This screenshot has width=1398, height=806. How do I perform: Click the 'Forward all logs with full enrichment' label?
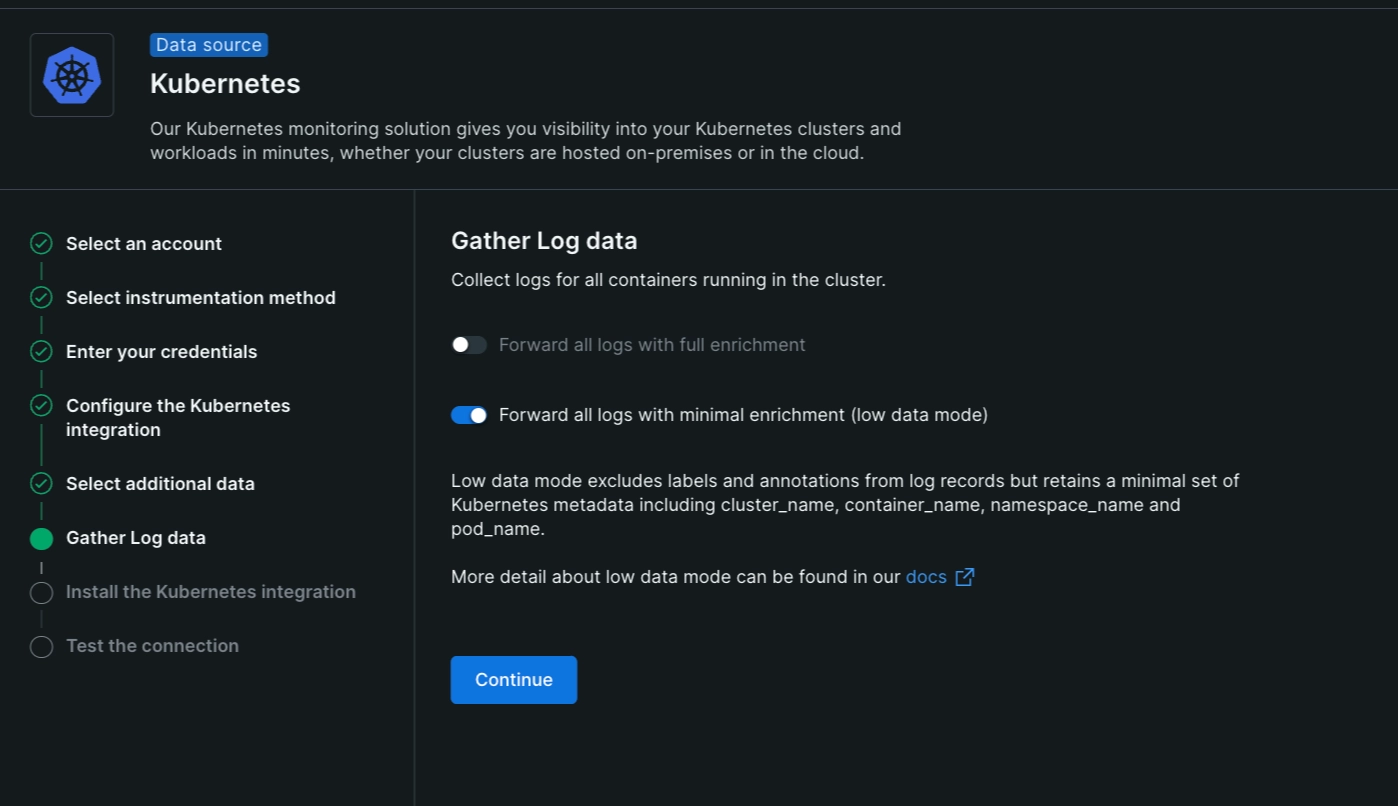(652, 345)
